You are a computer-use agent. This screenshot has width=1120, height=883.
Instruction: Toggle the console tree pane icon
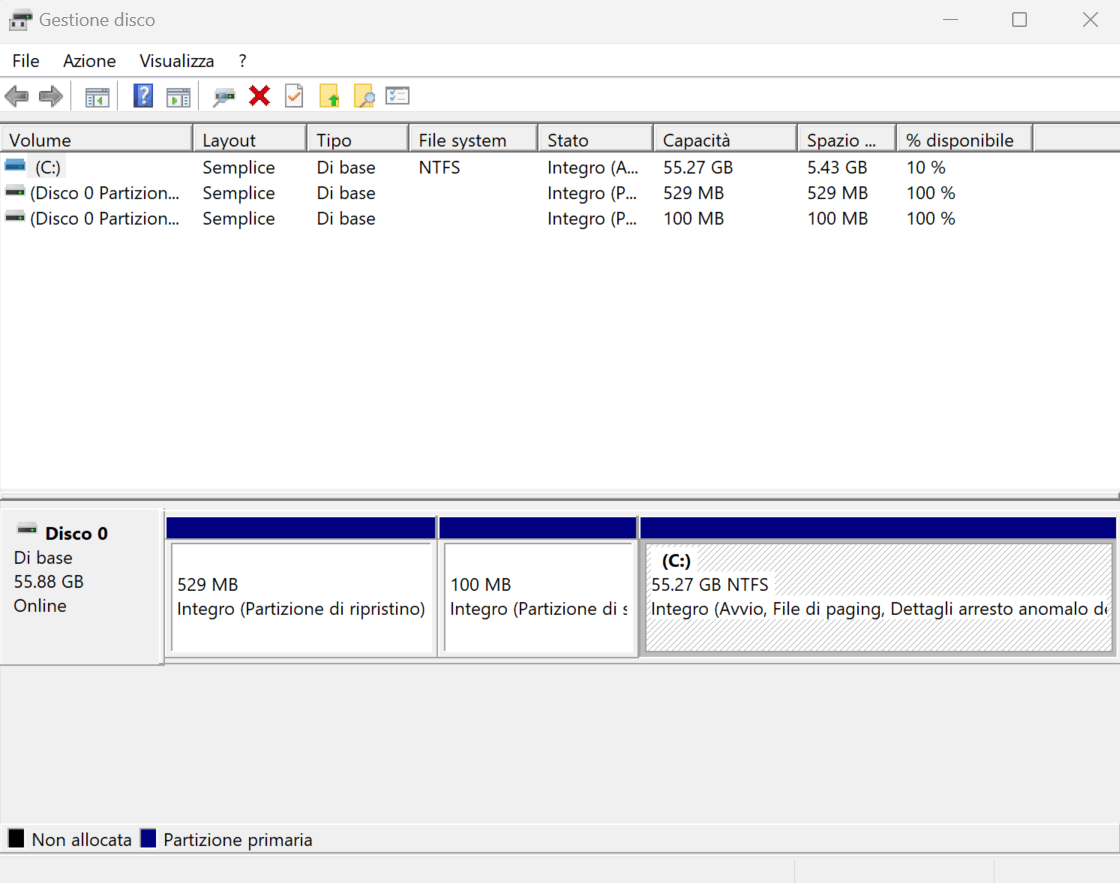pyautogui.click(x=97, y=96)
